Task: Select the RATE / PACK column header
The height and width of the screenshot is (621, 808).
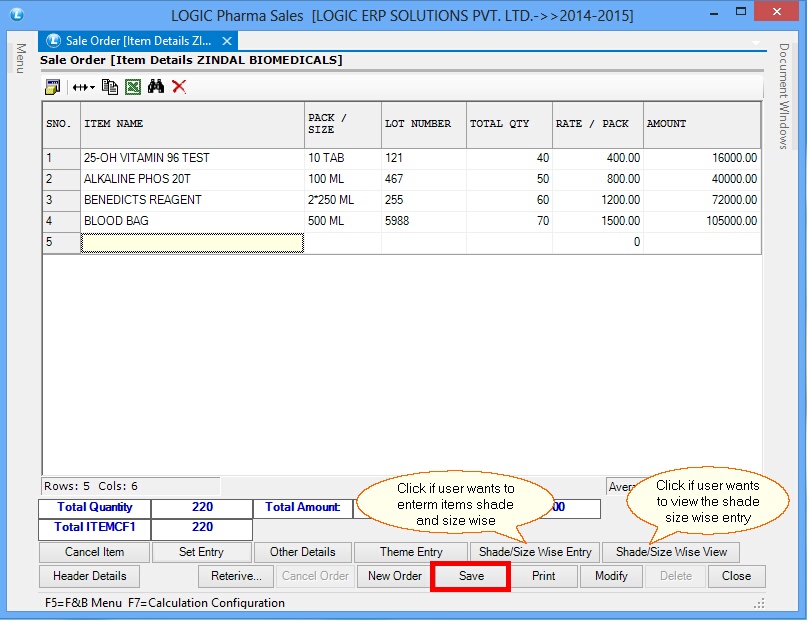Action: pyautogui.click(x=598, y=124)
